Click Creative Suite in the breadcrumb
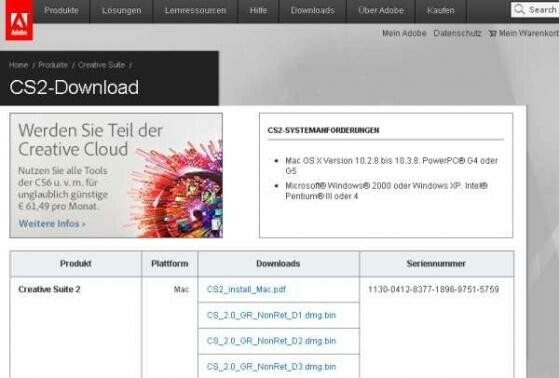The image size is (559, 378). click(x=101, y=65)
